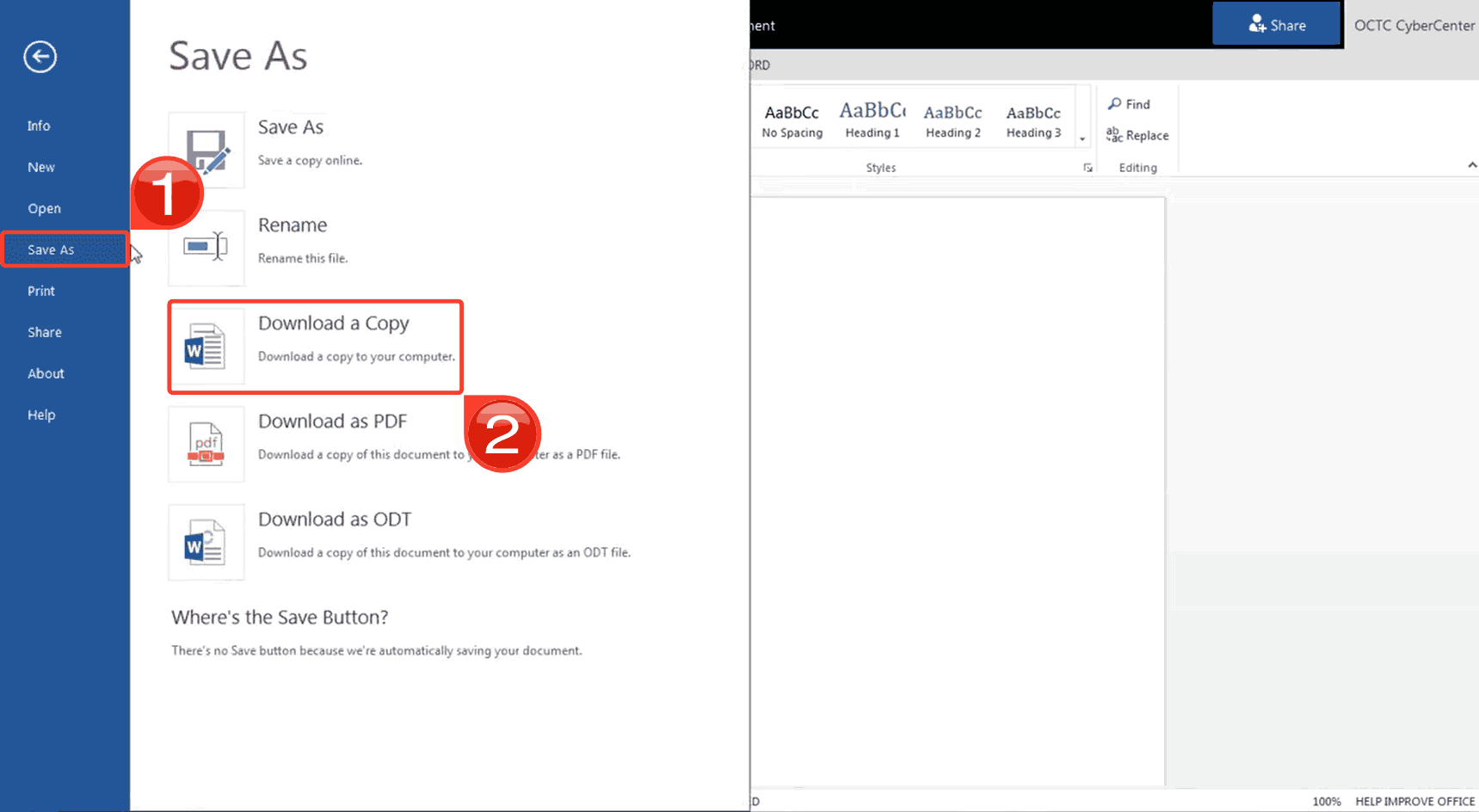Click HELP IMPROVE OFFICE in status bar
The width and height of the screenshot is (1479, 812).
(x=1414, y=801)
